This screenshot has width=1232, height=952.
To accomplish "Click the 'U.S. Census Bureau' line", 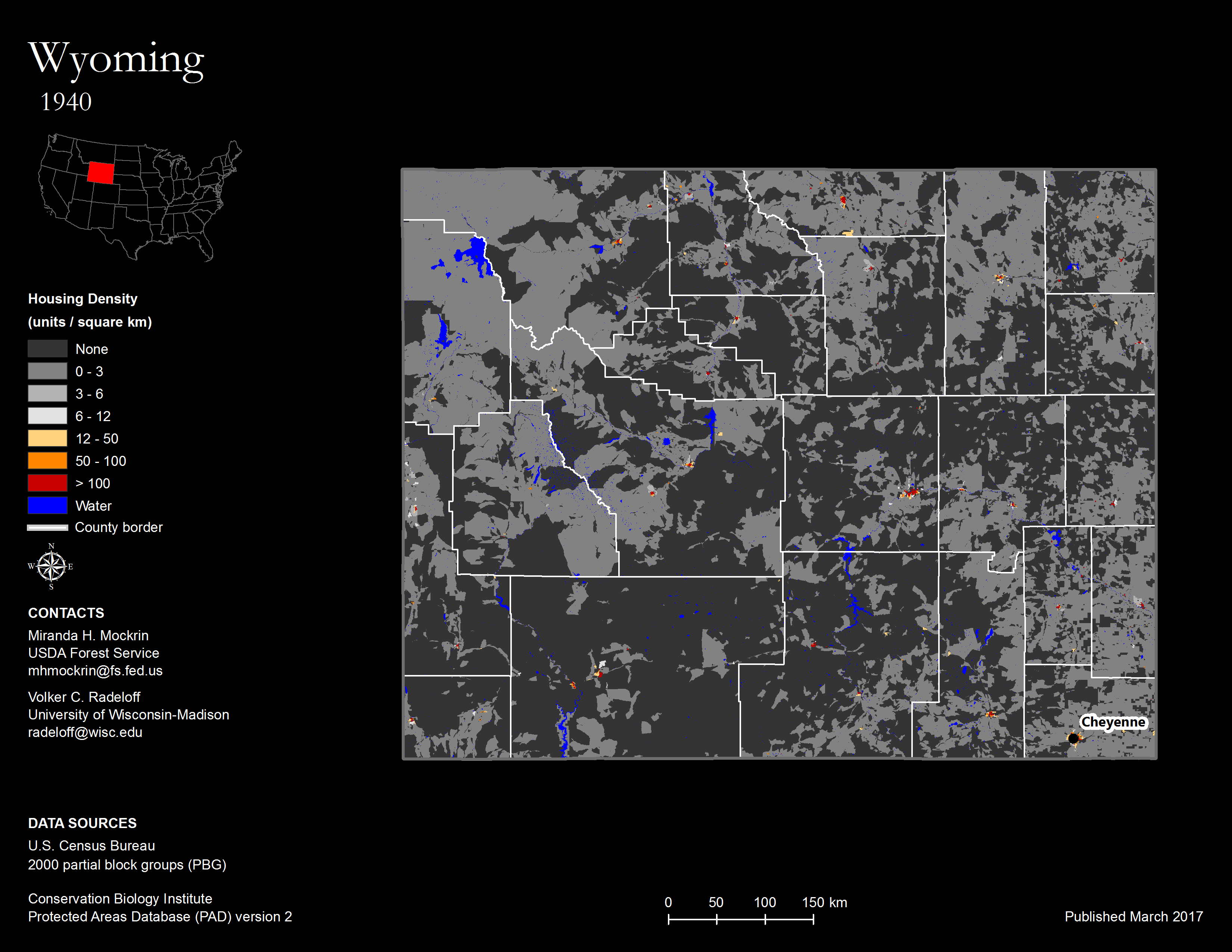I will pos(92,846).
